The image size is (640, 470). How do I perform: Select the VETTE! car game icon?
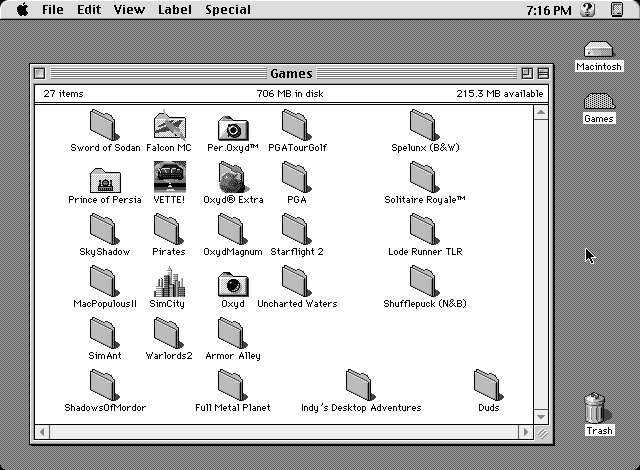point(170,177)
